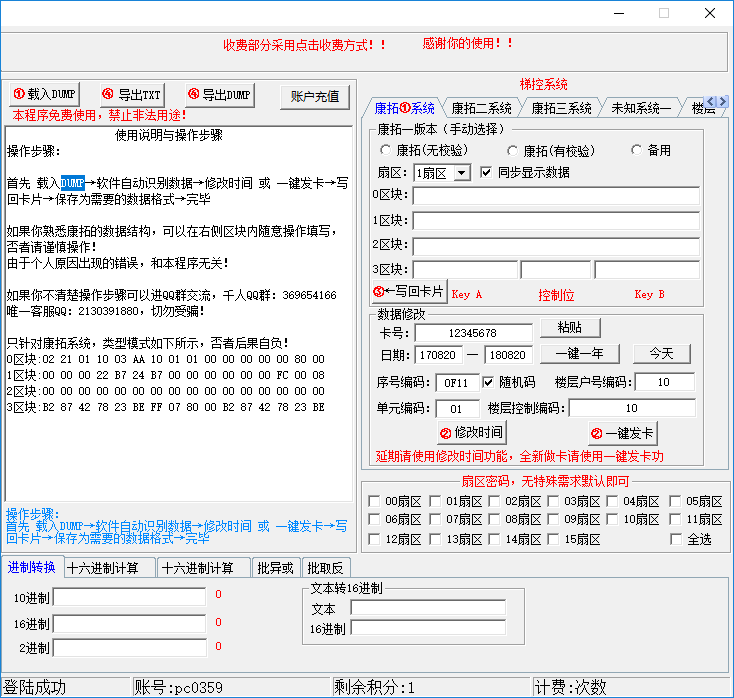Click 序号编码 field 0F11

tap(457, 382)
